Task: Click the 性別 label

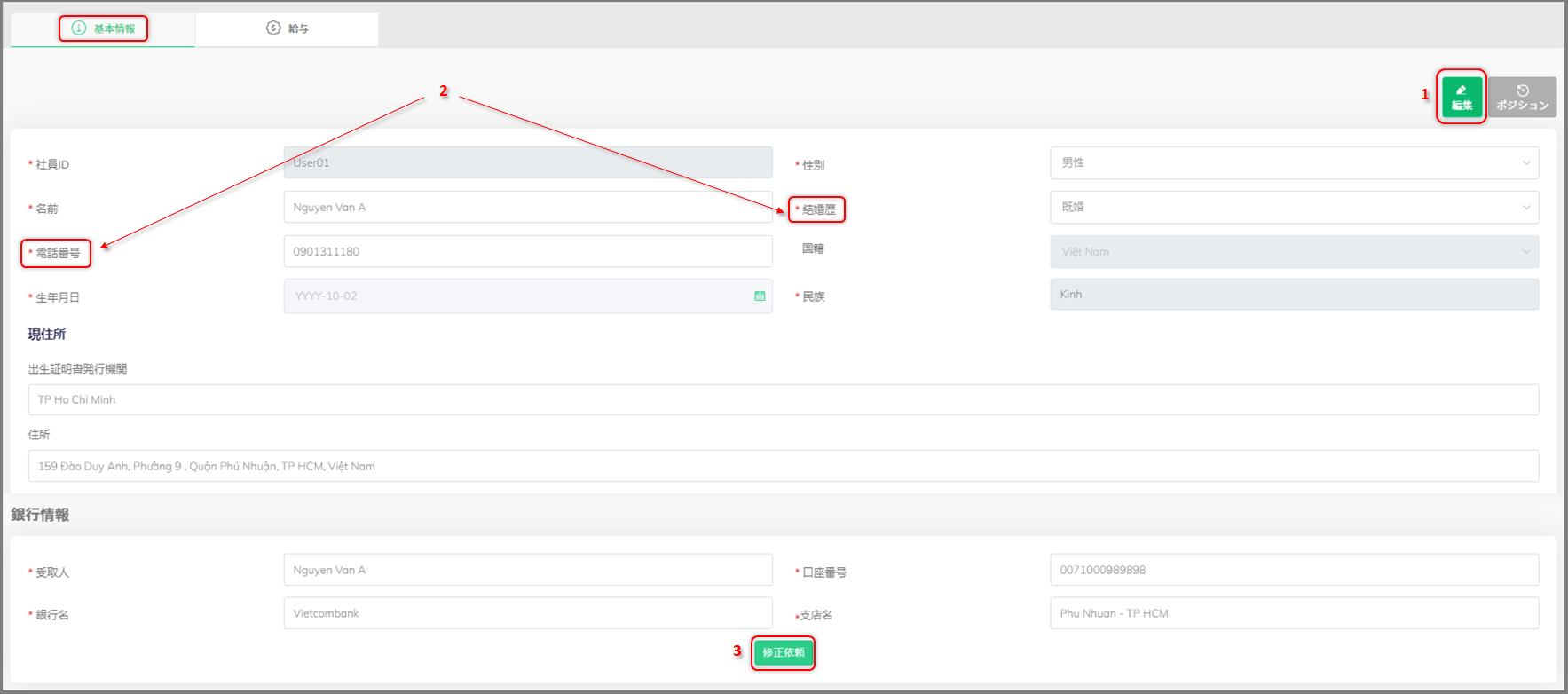Action: 814,165
